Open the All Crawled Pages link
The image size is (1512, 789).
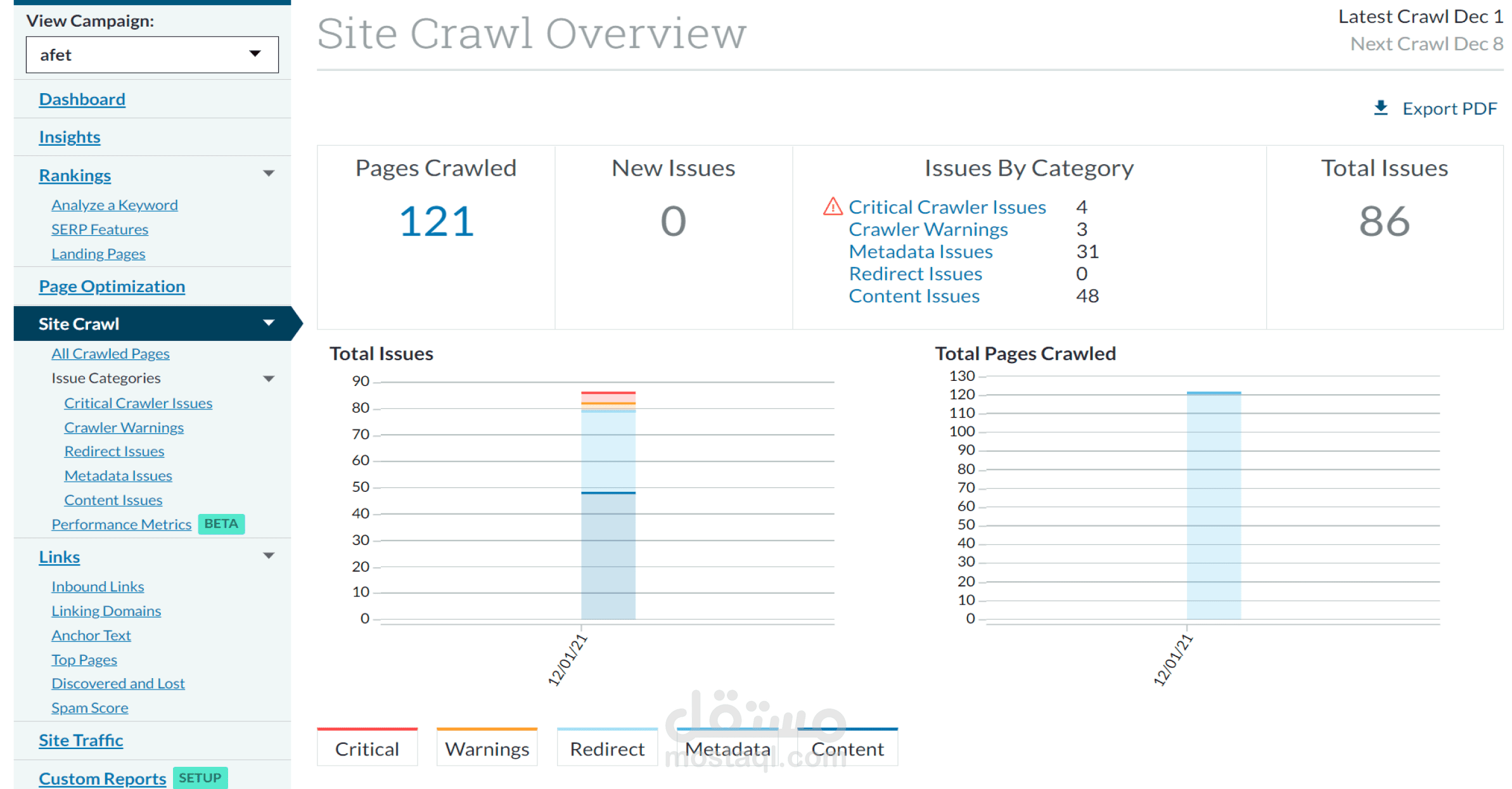click(110, 354)
